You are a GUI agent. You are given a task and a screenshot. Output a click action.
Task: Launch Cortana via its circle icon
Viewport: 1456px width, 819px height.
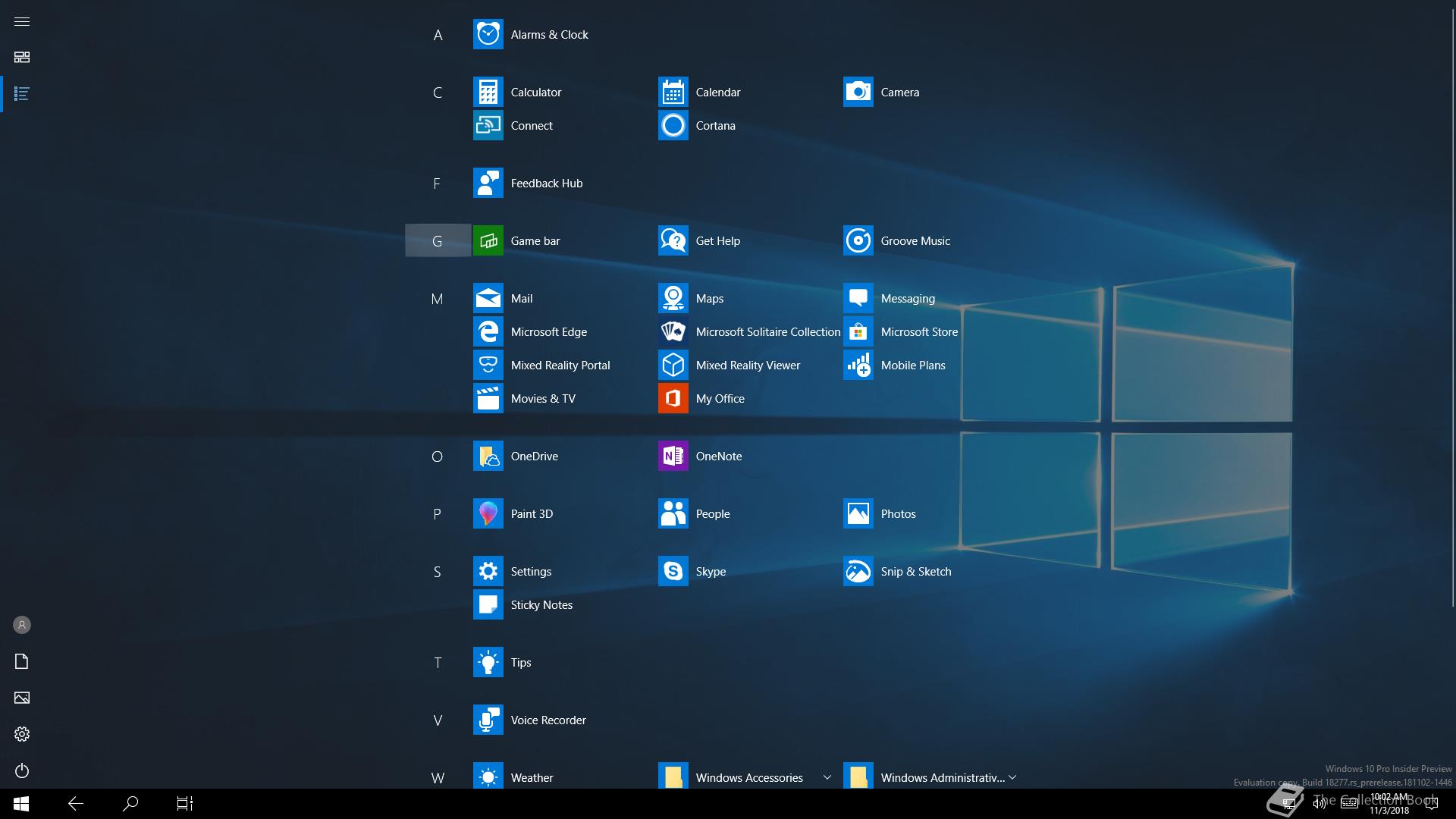tap(673, 125)
